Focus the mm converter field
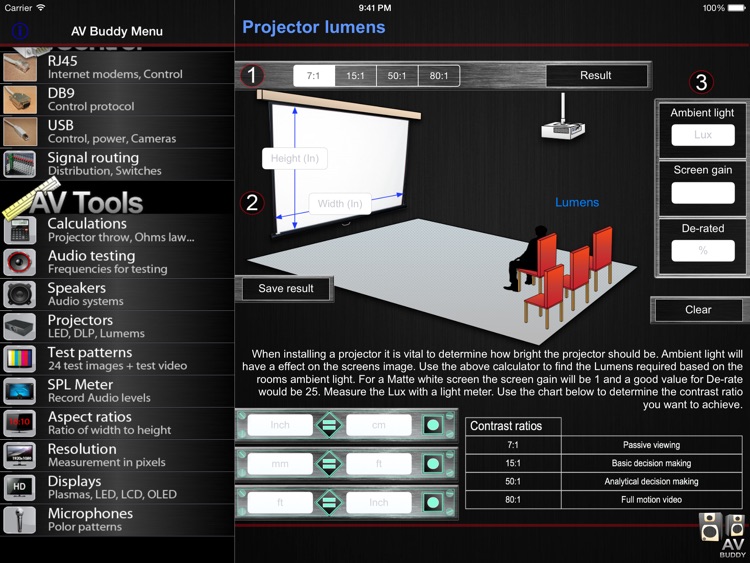Viewport: 750px width, 563px height. tap(280, 464)
